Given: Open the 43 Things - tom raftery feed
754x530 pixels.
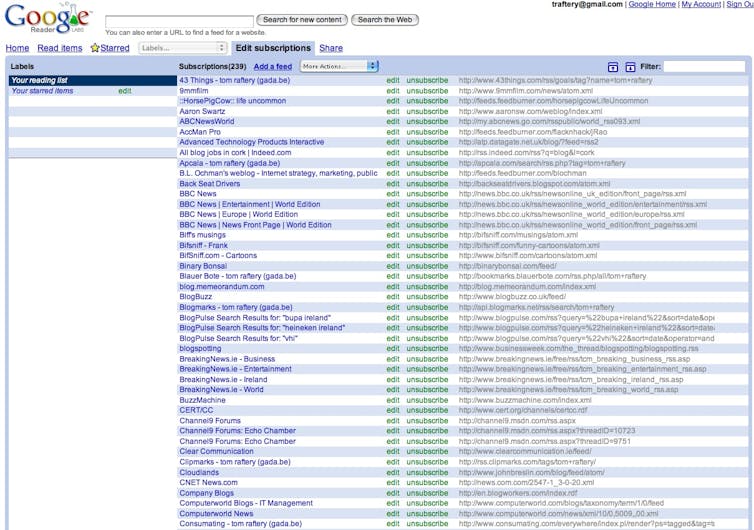Looking at the screenshot, I should point(235,80).
